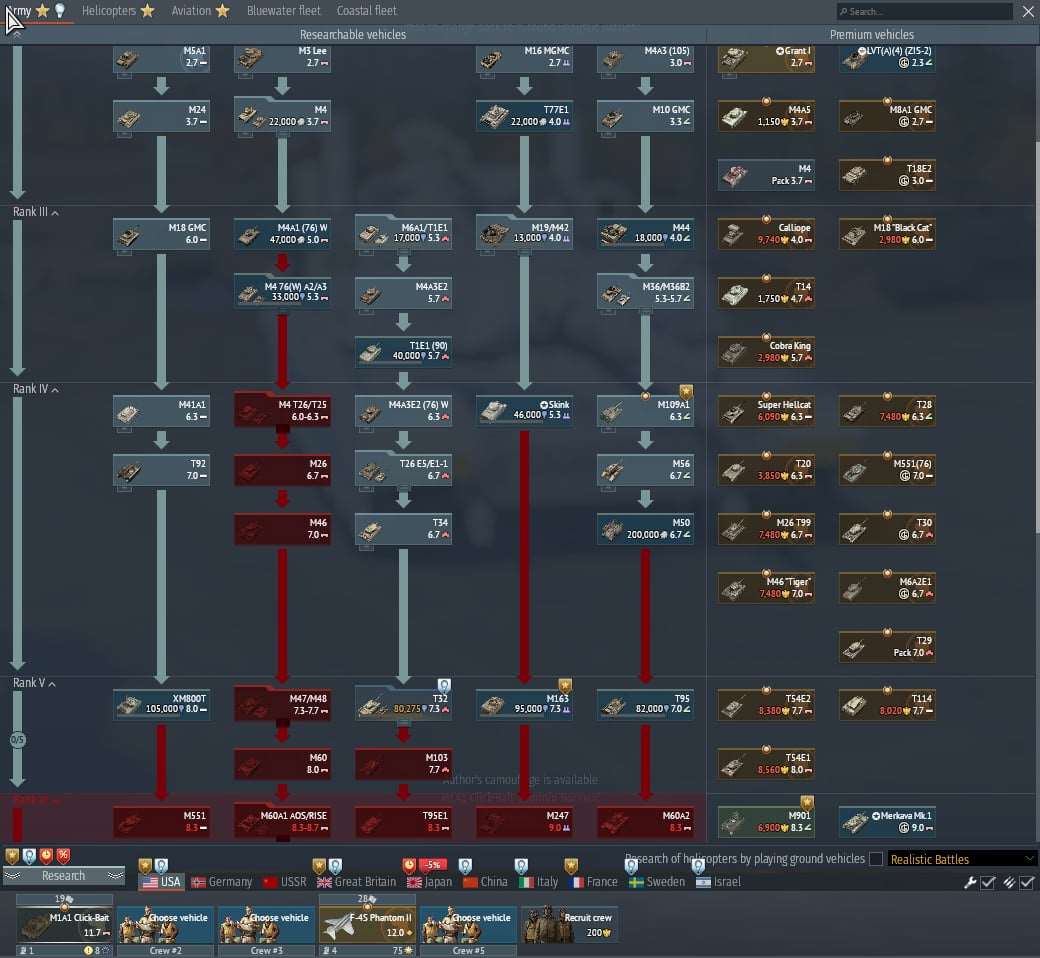Screen dimensions: 1040x958
Task: Switch to the Helicopters tab
Action: [x=118, y=11]
